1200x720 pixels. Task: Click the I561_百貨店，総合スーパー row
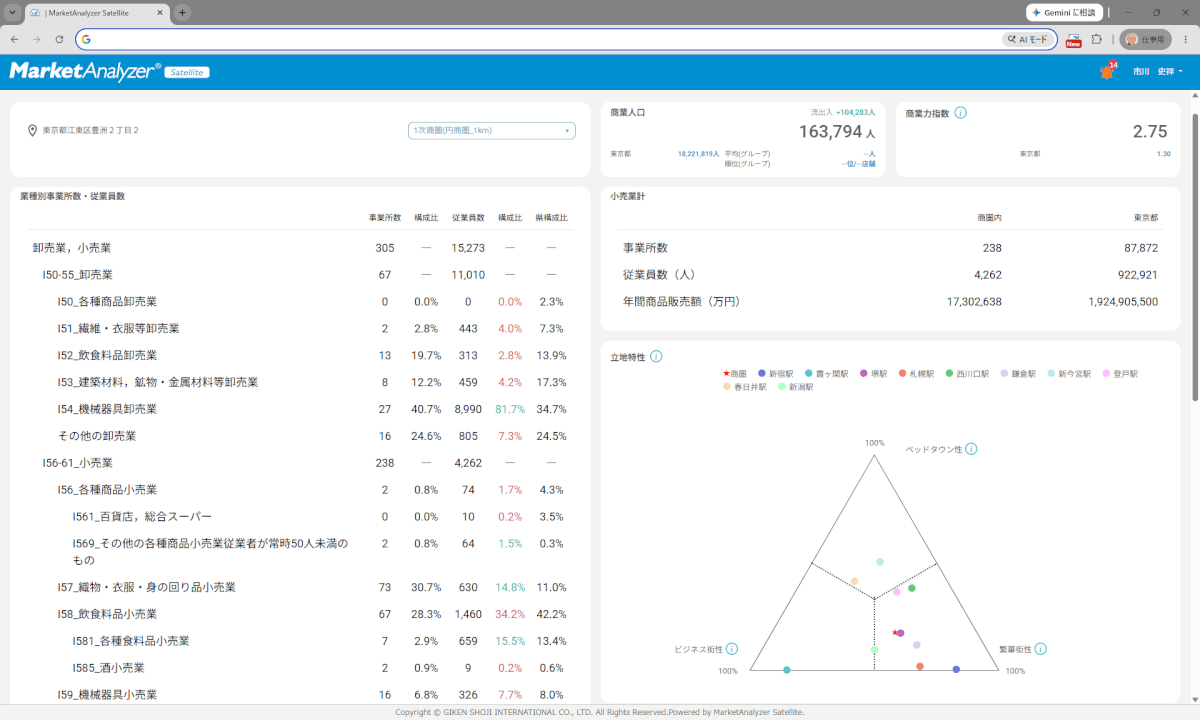click(x=299, y=517)
